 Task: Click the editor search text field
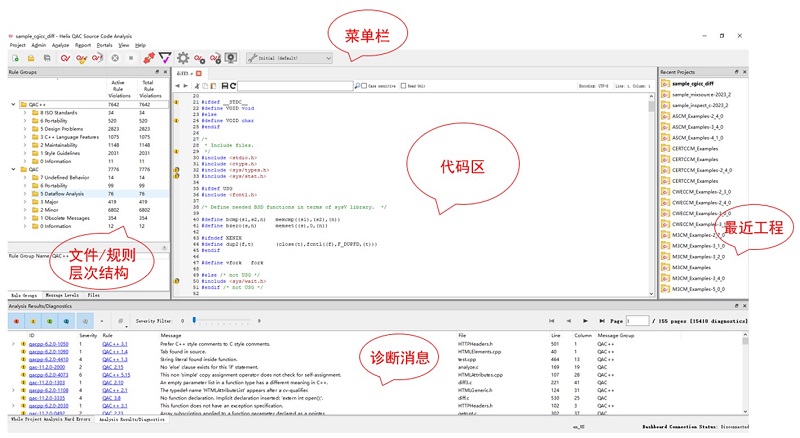(295, 86)
